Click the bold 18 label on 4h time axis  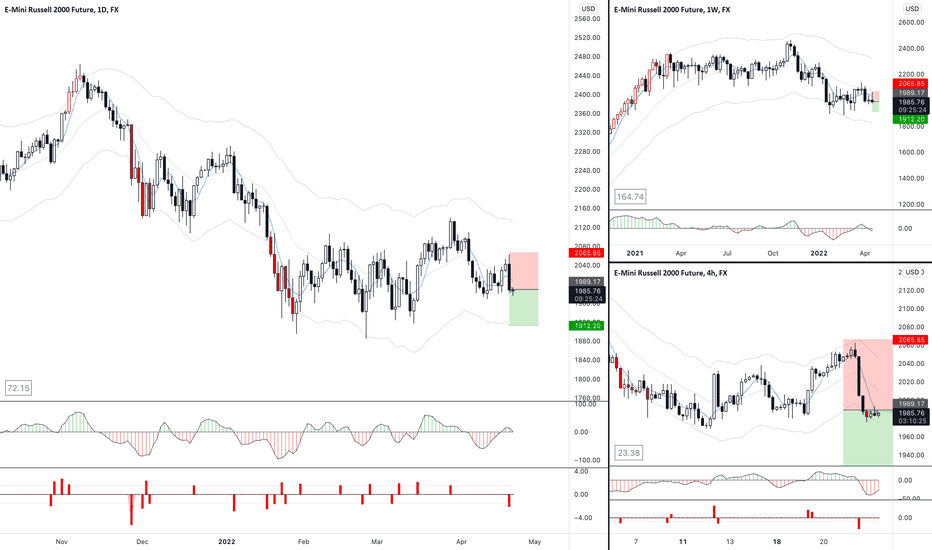tap(777, 542)
